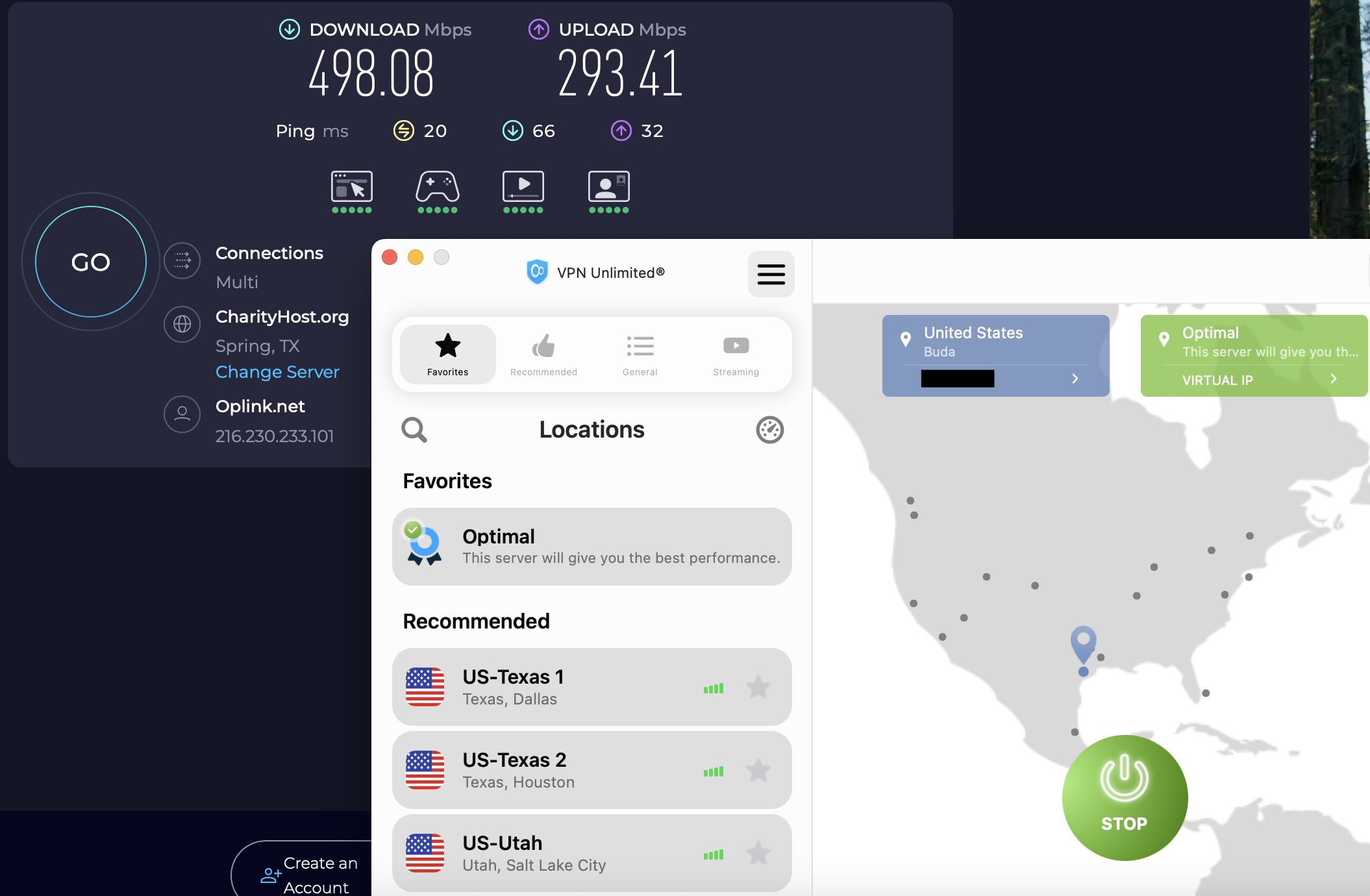Click the US flag icon for US-Texas 1

425,687
